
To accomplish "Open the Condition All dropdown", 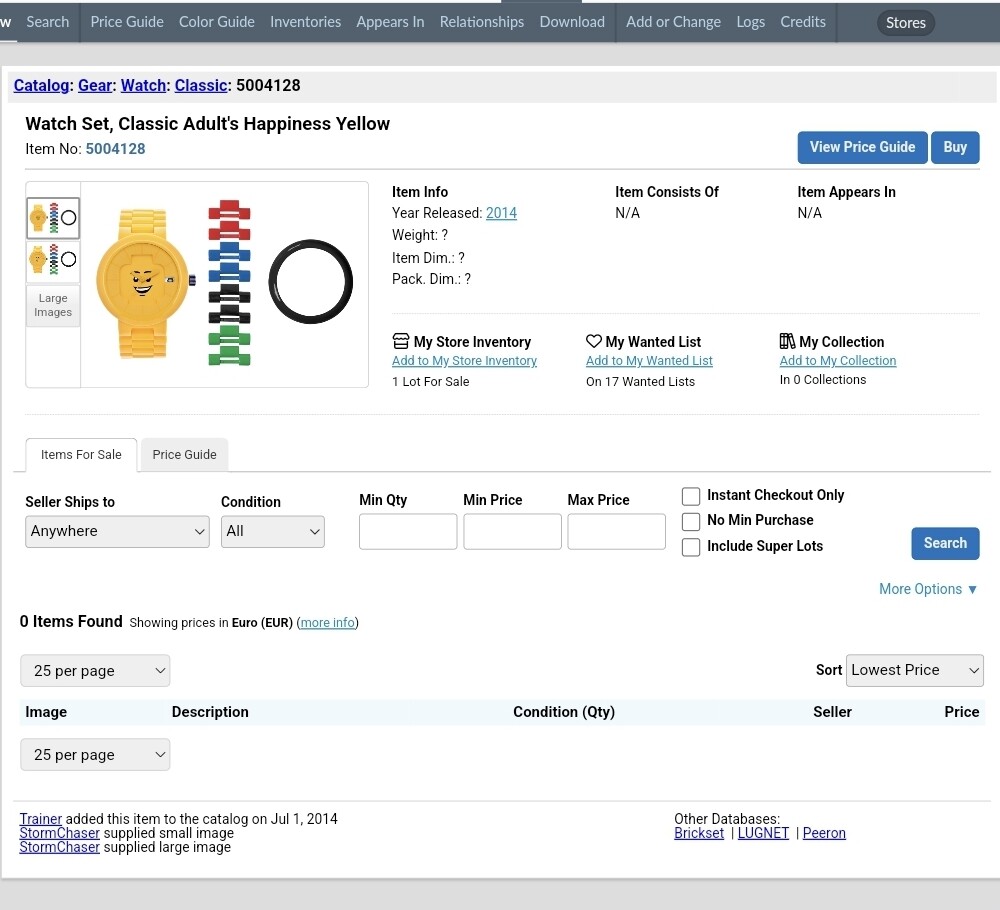I will (x=272, y=531).
